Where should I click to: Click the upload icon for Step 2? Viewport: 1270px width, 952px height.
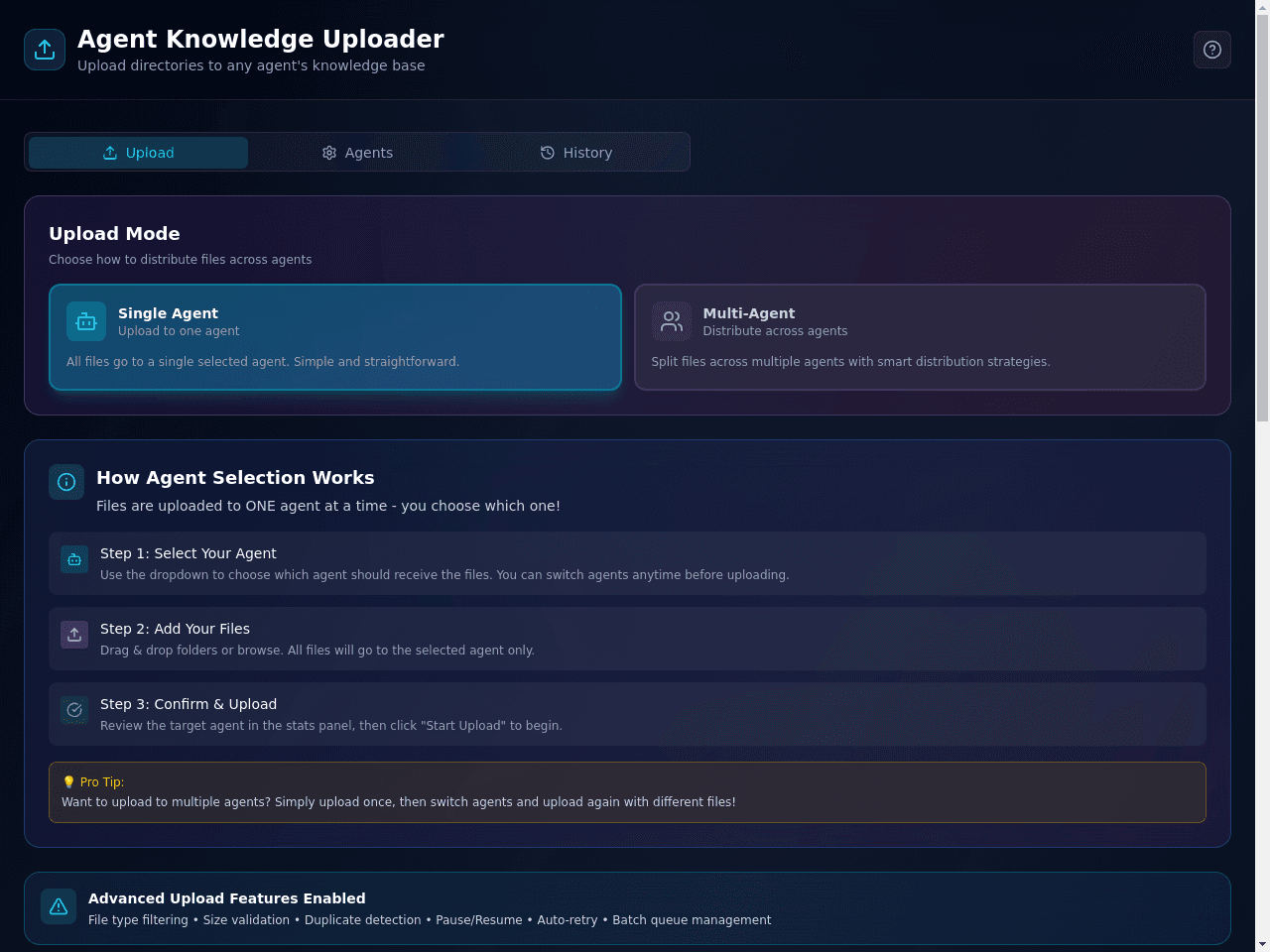(x=74, y=635)
